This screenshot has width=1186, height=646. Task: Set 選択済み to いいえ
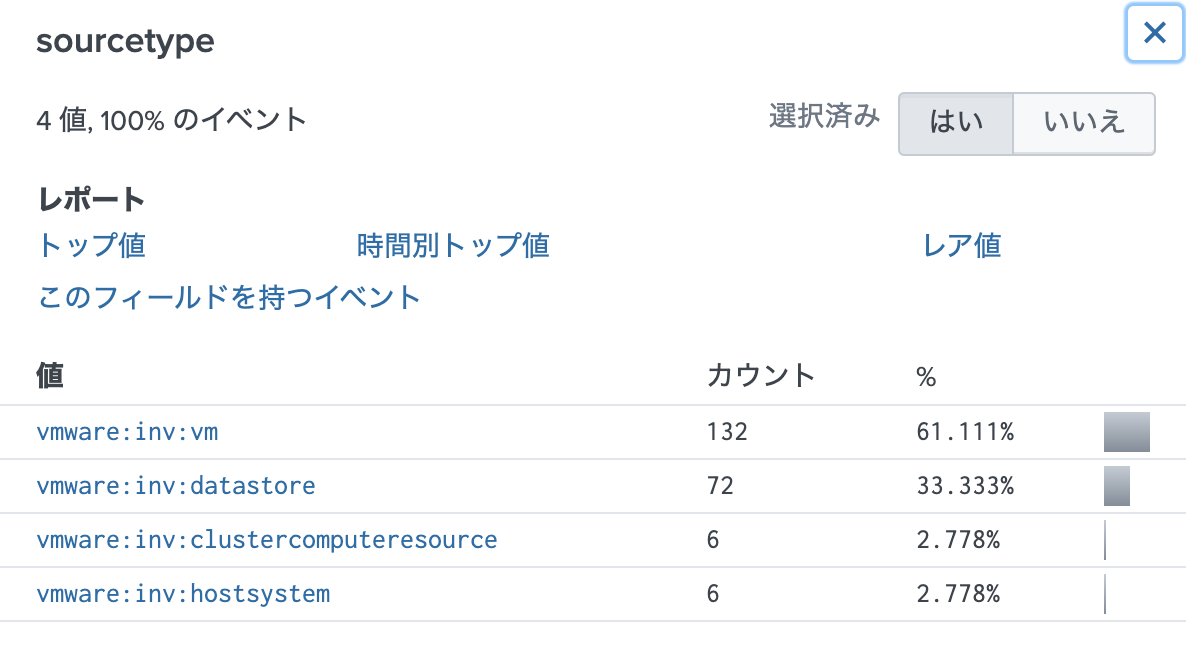(x=1084, y=123)
